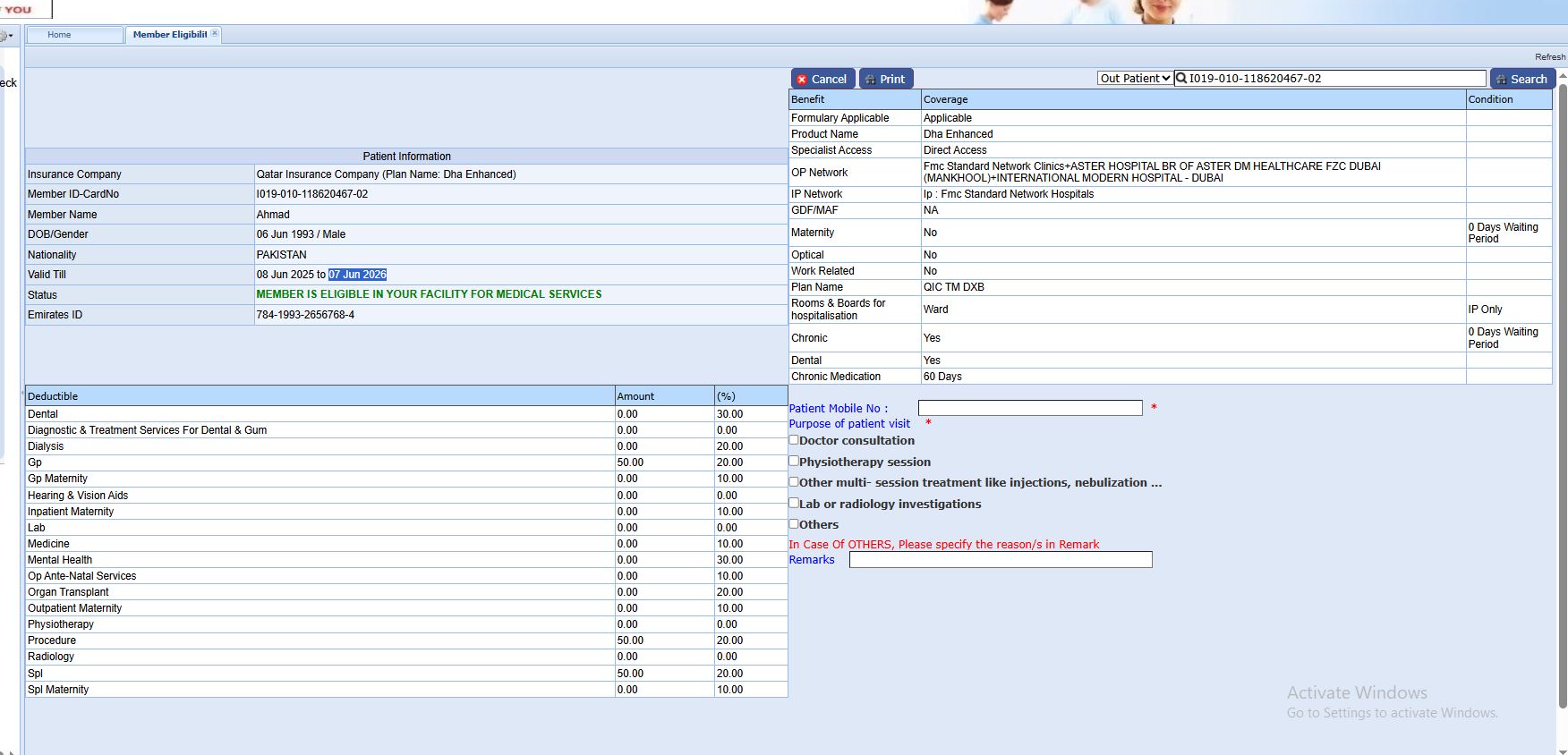Open the gear settings menu

tap(5, 36)
